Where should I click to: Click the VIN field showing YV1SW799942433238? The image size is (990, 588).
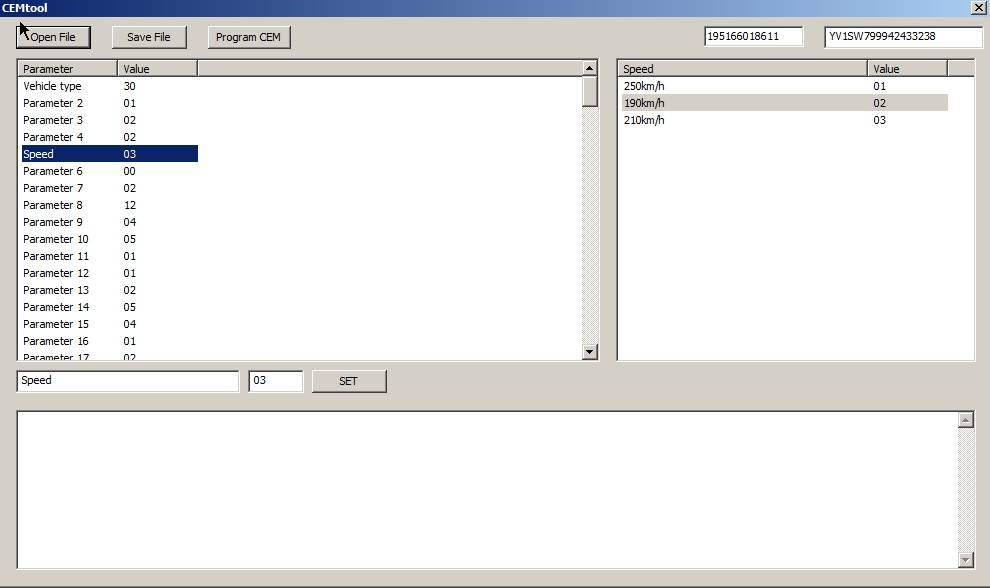[900, 36]
